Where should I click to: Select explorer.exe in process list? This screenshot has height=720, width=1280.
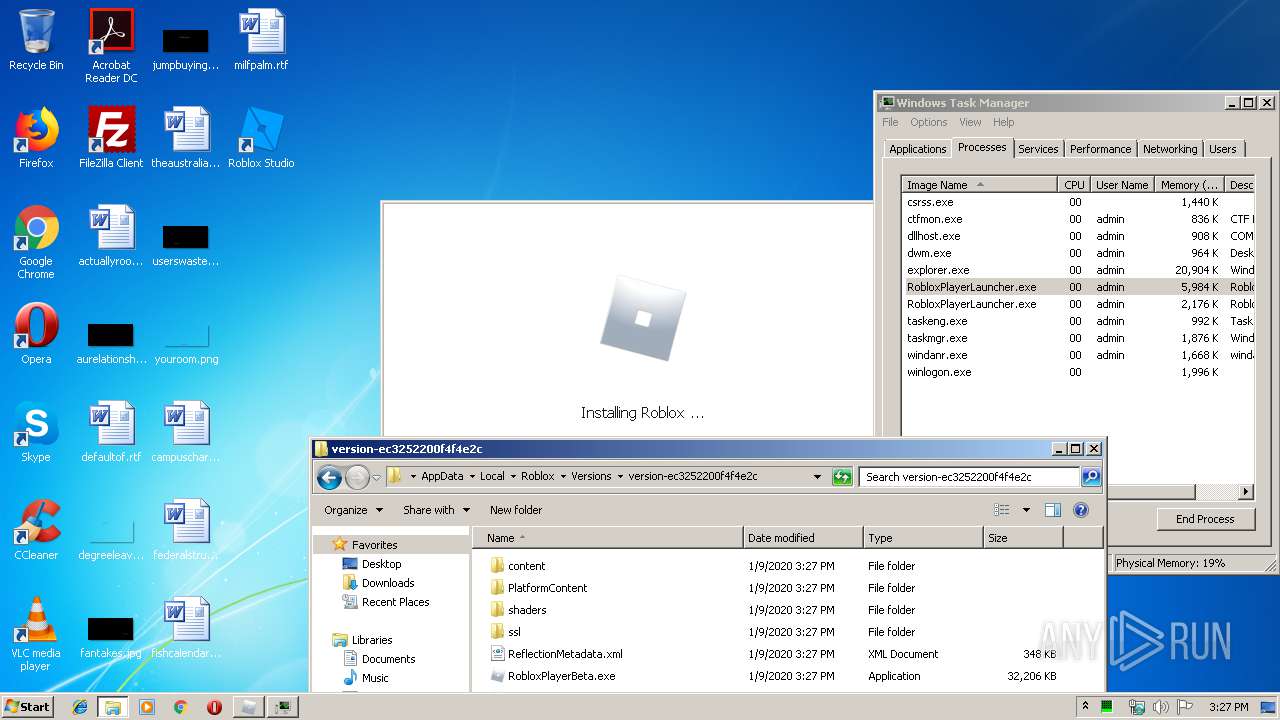[x=1078, y=270]
